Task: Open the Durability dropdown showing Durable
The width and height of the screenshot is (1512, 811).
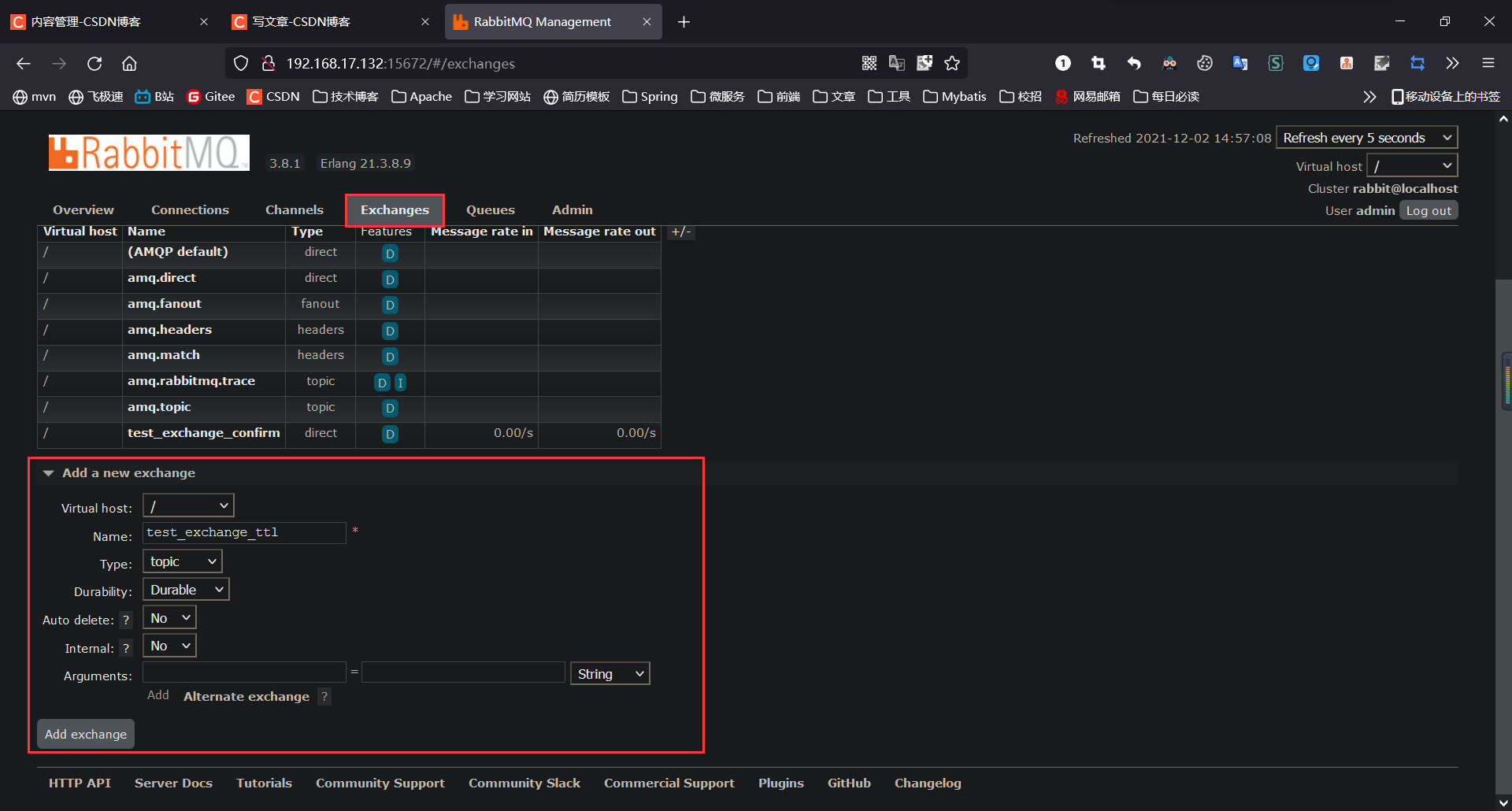Action: tap(186, 590)
